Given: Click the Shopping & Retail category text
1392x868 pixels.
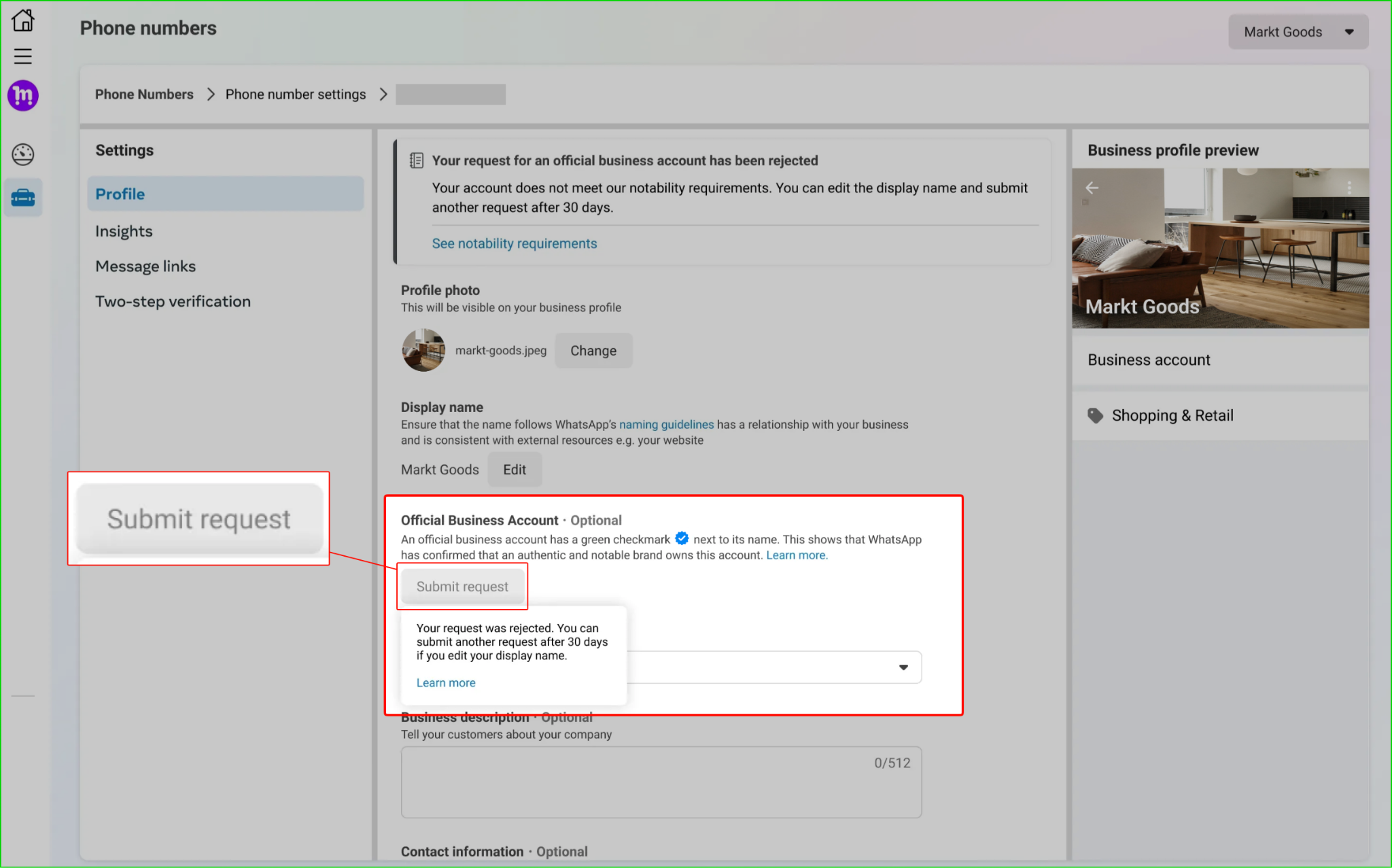Looking at the screenshot, I should (1172, 415).
